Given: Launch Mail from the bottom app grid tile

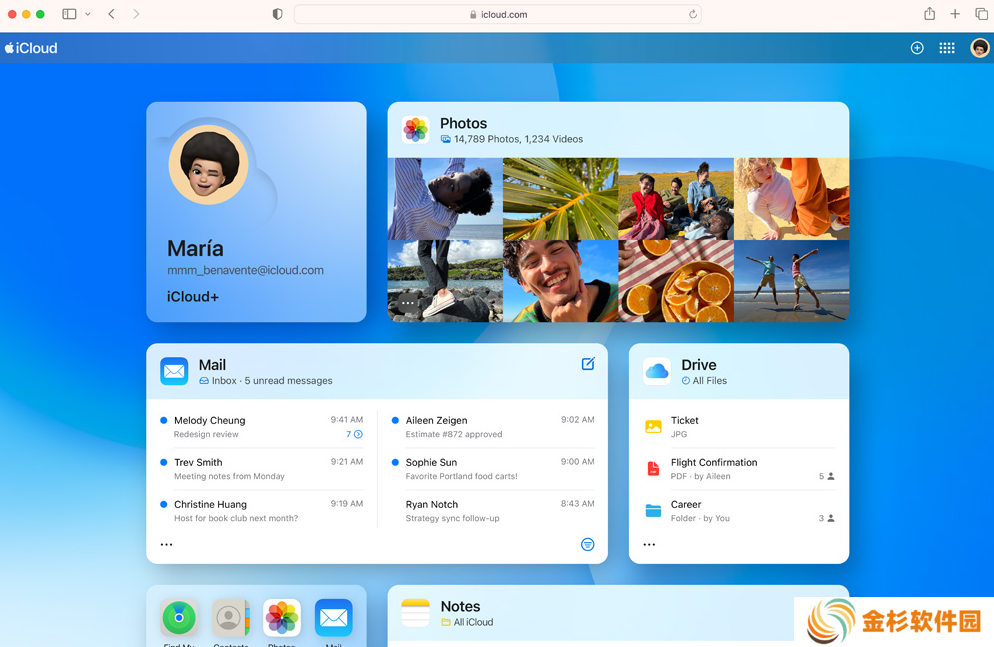Looking at the screenshot, I should 333,617.
